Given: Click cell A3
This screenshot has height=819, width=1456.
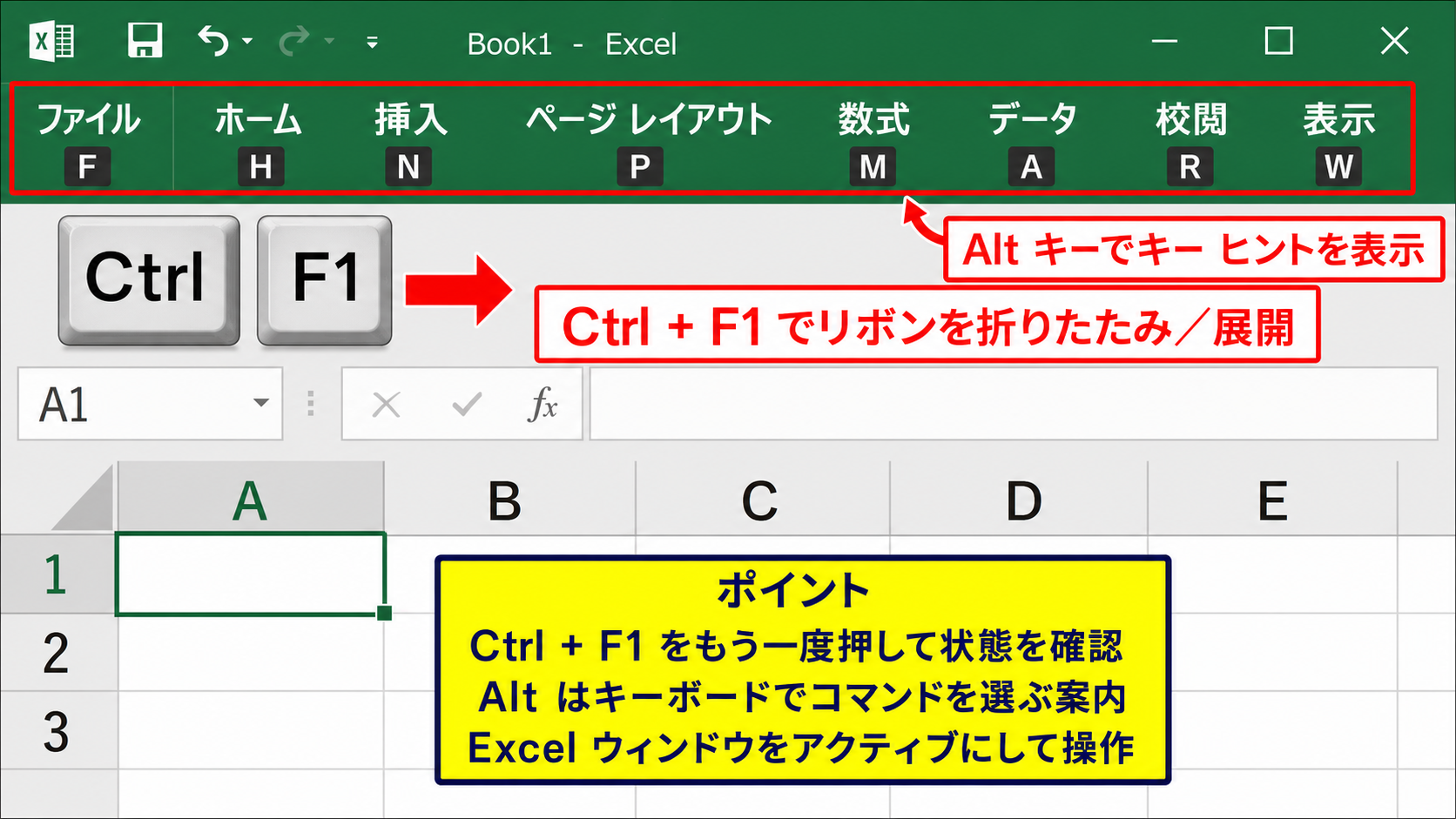Looking at the screenshot, I should pyautogui.click(x=250, y=731).
